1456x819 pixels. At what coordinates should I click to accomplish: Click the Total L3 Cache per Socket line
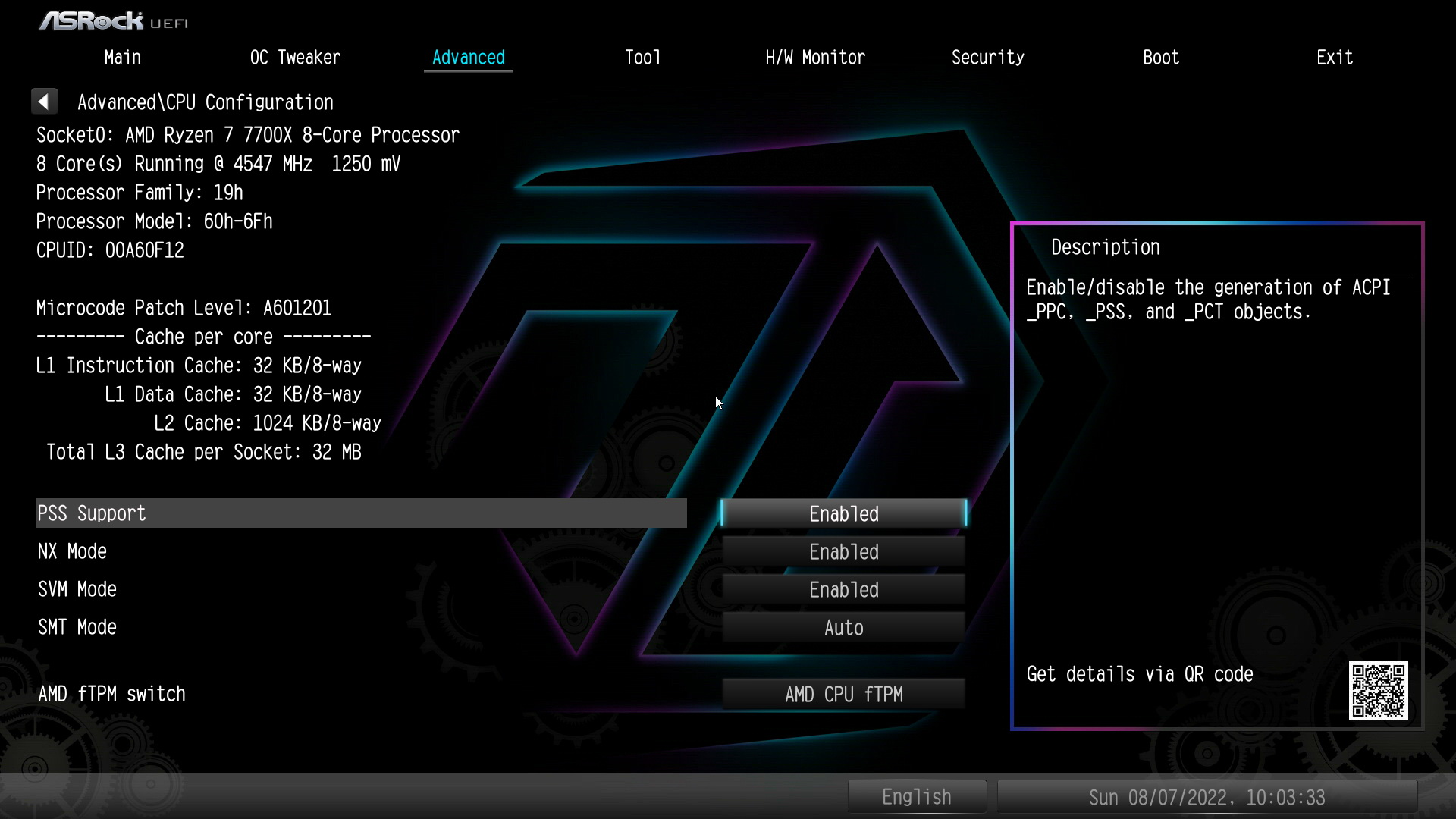point(203,452)
